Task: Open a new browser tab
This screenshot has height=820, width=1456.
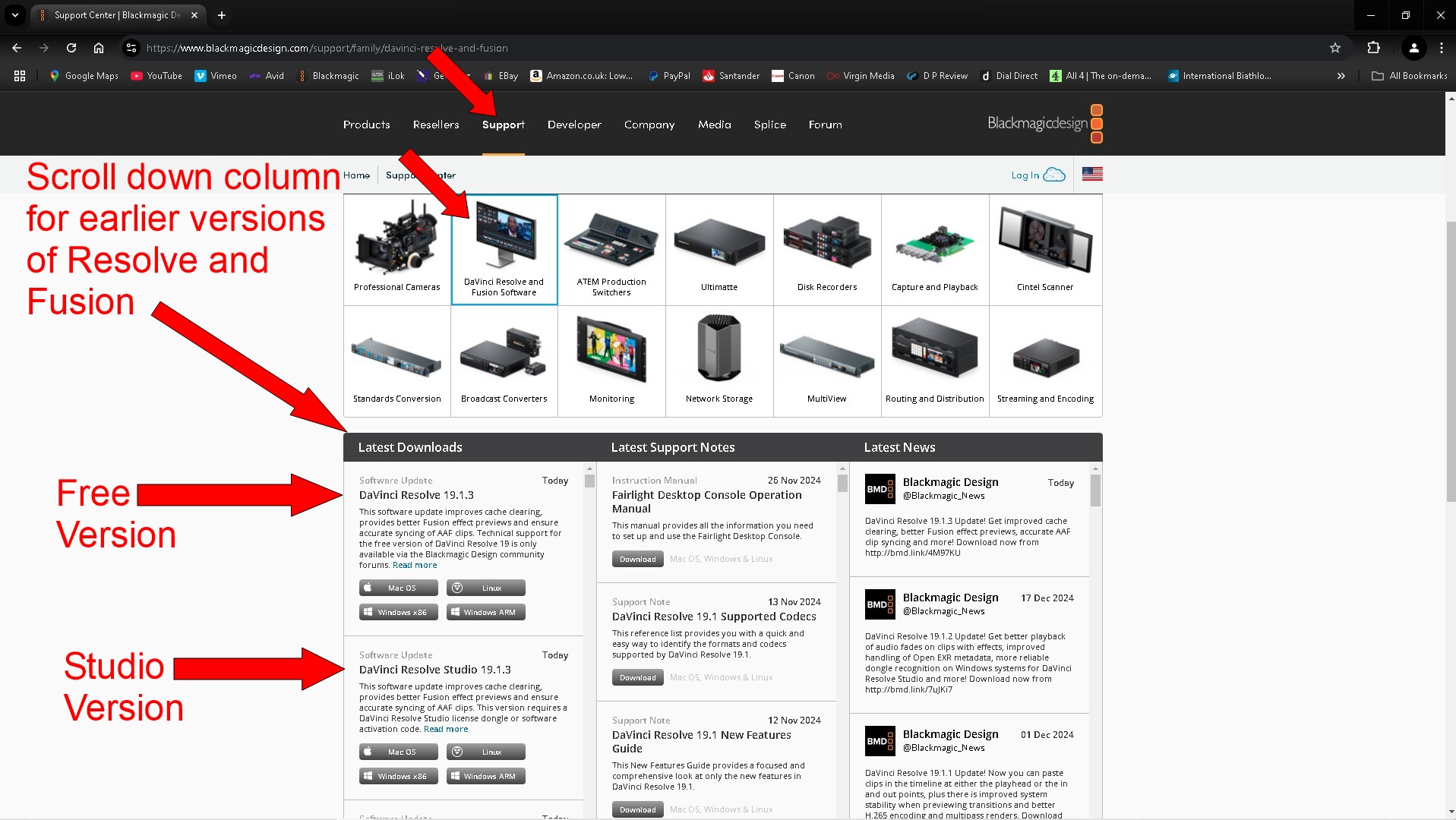Action: 222,15
